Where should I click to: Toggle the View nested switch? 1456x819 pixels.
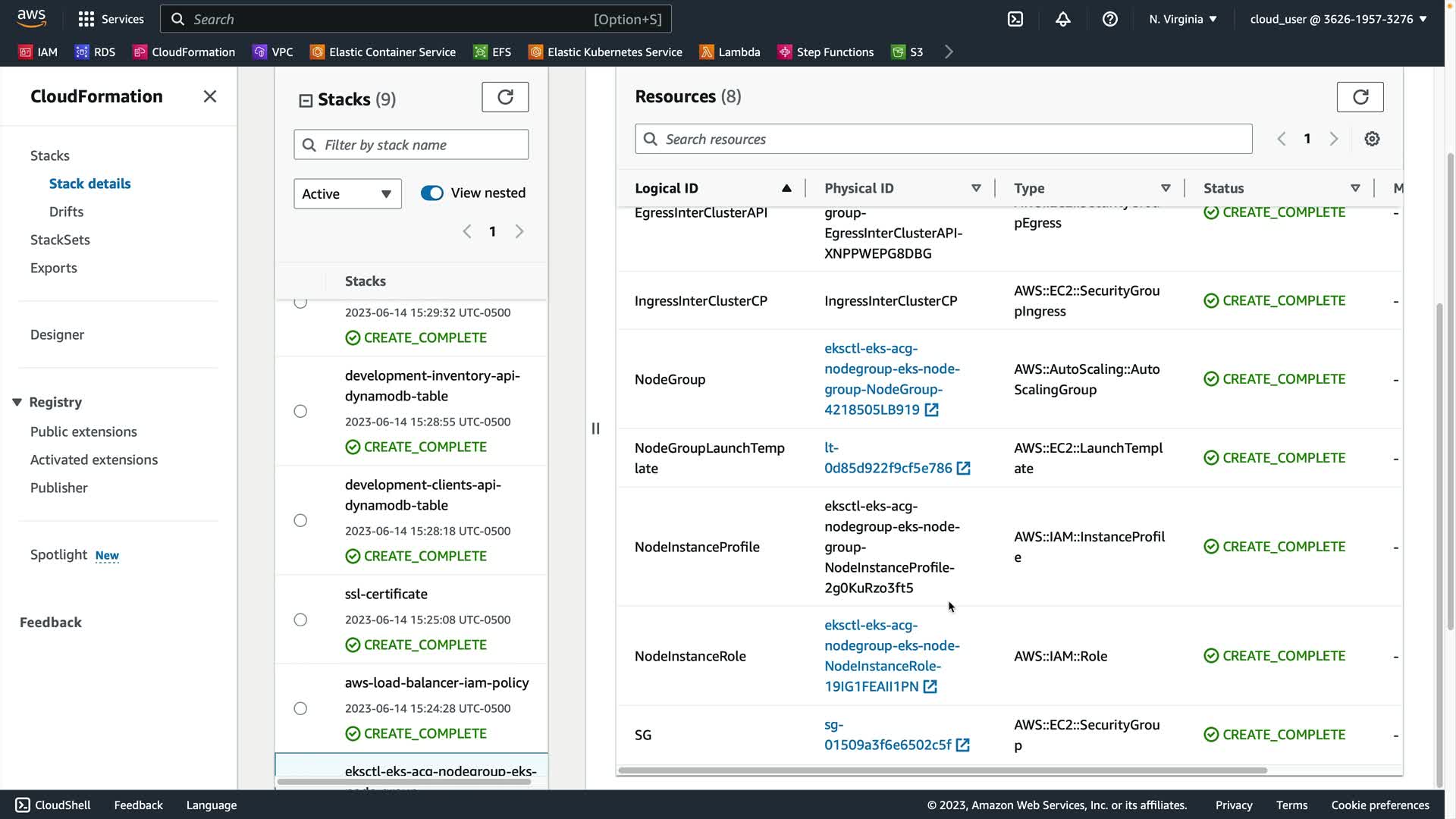coord(432,193)
